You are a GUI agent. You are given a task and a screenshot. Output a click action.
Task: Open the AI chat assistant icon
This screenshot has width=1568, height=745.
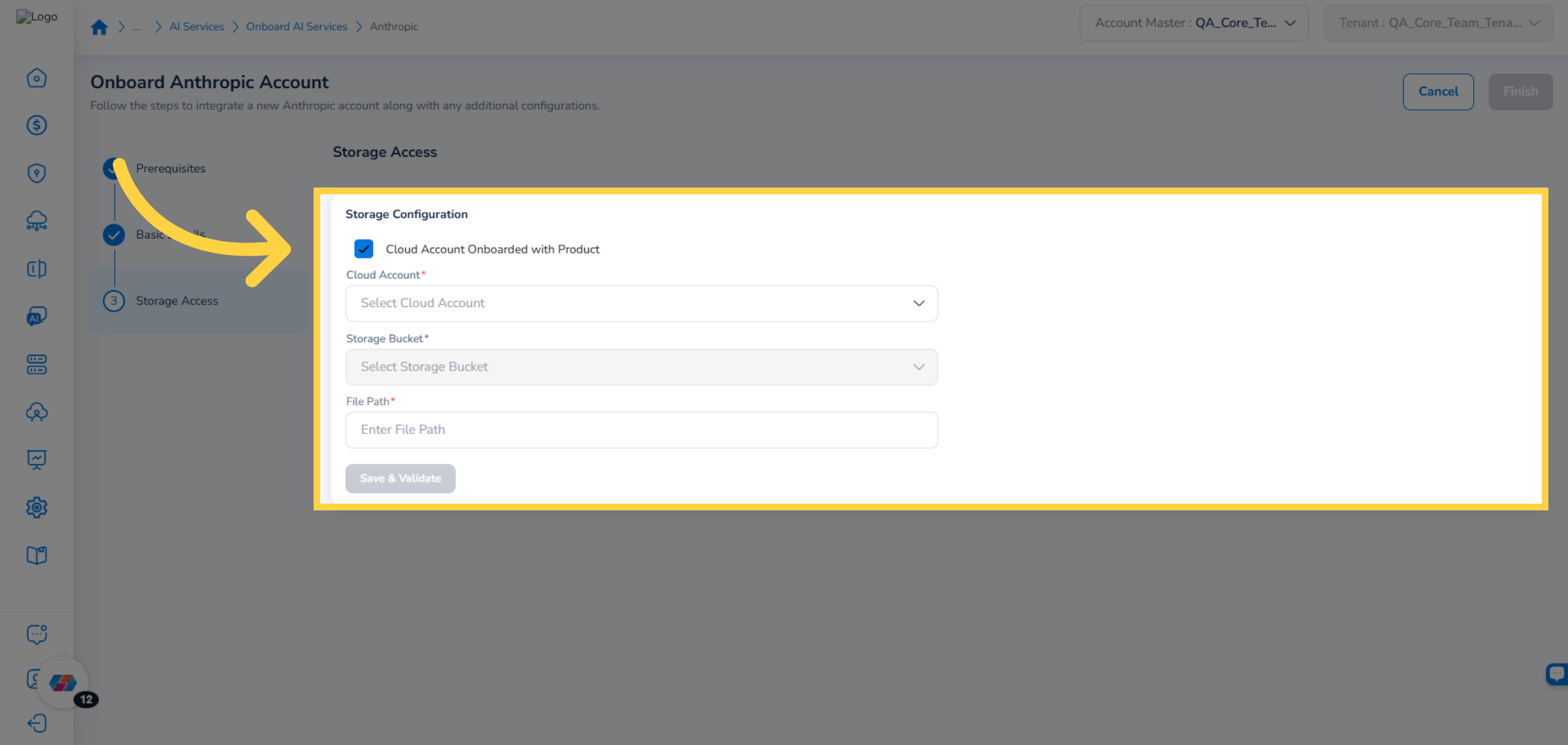(x=37, y=316)
